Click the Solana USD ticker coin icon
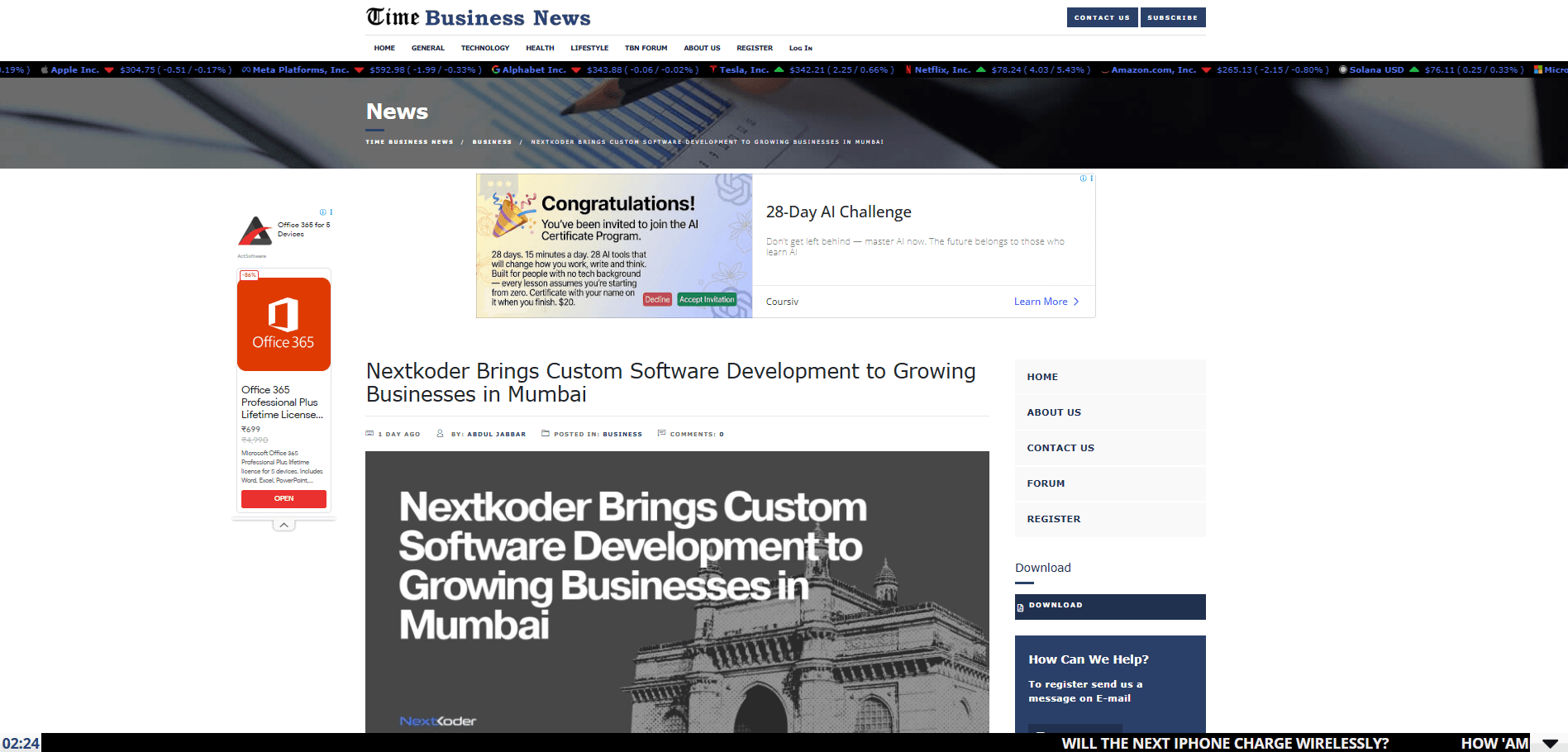Image resolution: width=1568 pixels, height=752 pixels. click(x=1343, y=70)
